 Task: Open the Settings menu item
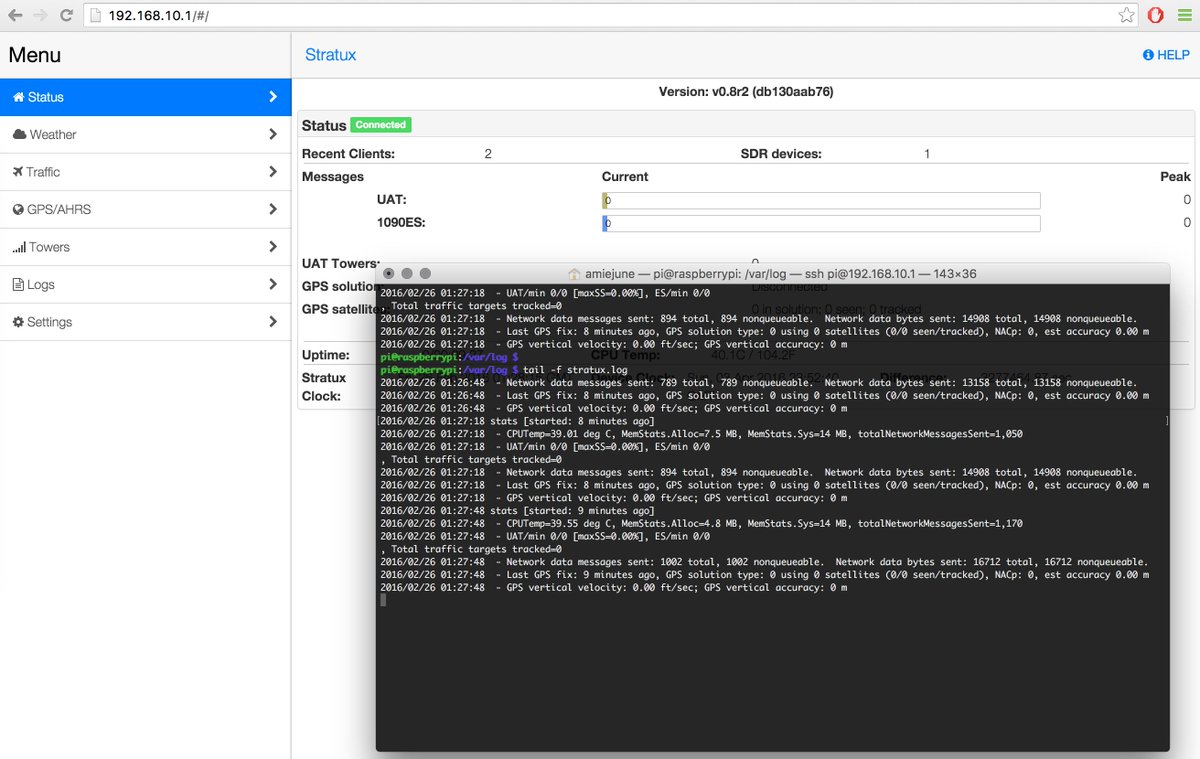(x=145, y=322)
